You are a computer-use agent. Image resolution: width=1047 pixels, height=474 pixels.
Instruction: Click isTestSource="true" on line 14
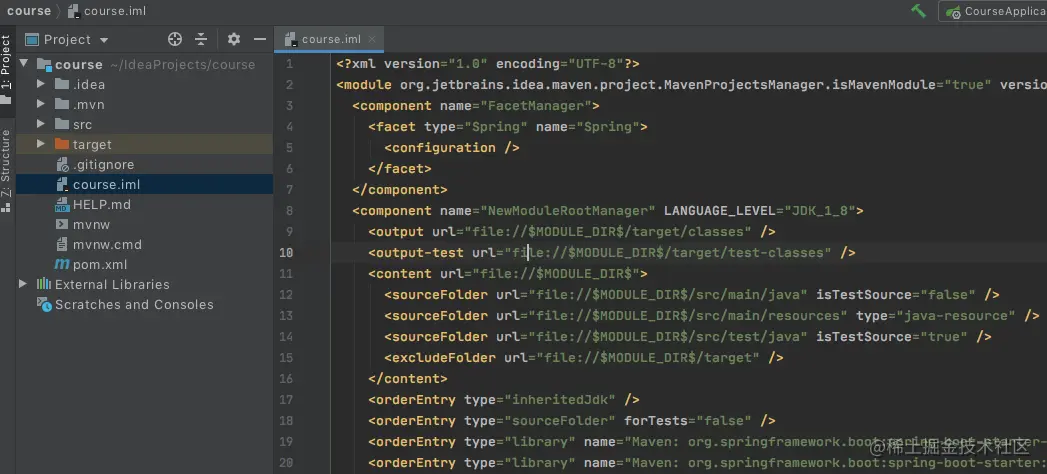[892, 336]
